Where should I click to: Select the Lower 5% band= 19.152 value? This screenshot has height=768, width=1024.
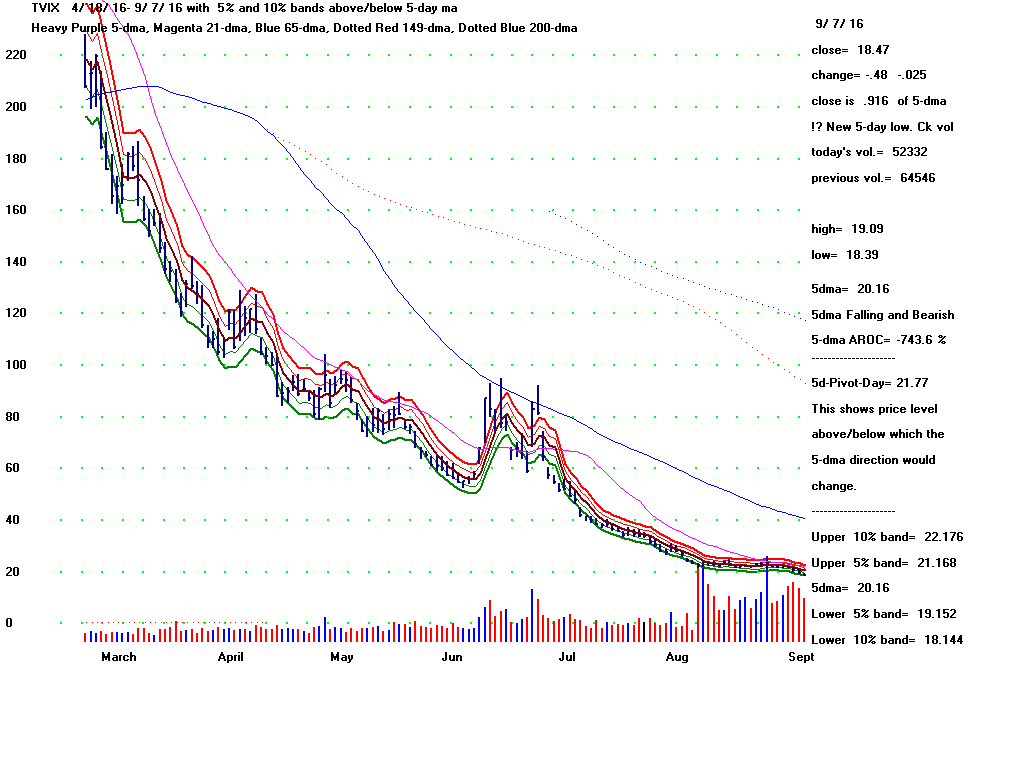(884, 614)
